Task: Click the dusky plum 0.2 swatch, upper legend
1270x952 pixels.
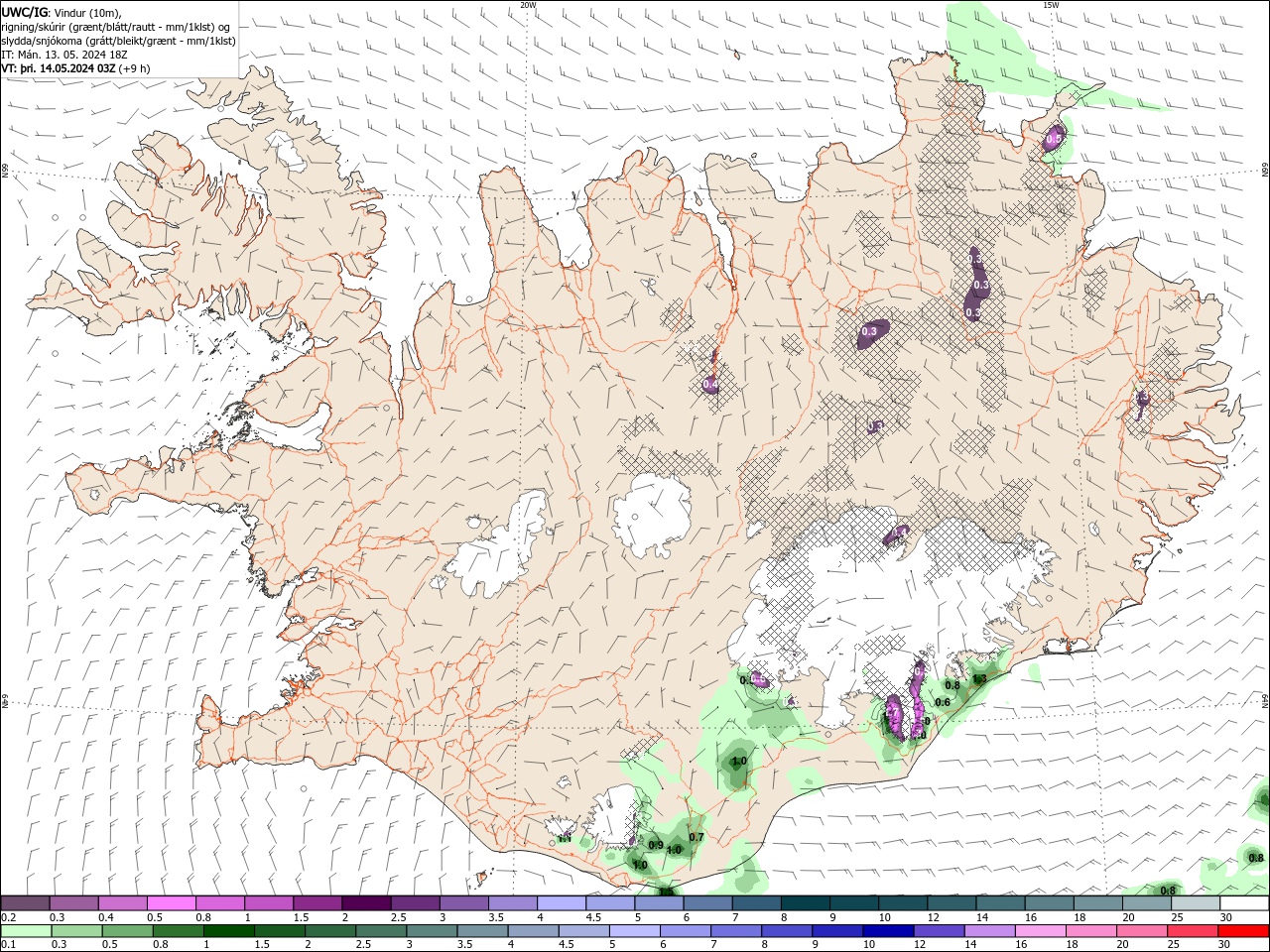Action: point(25,903)
